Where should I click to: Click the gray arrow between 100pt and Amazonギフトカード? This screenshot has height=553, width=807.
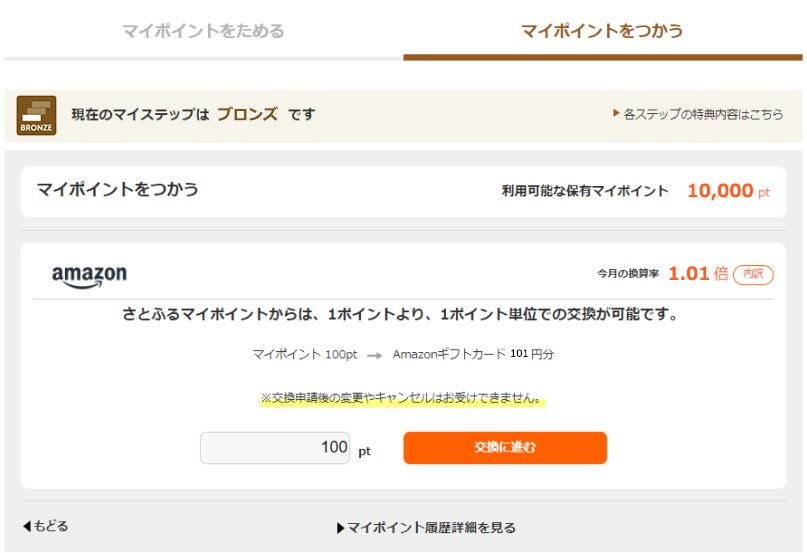(375, 355)
